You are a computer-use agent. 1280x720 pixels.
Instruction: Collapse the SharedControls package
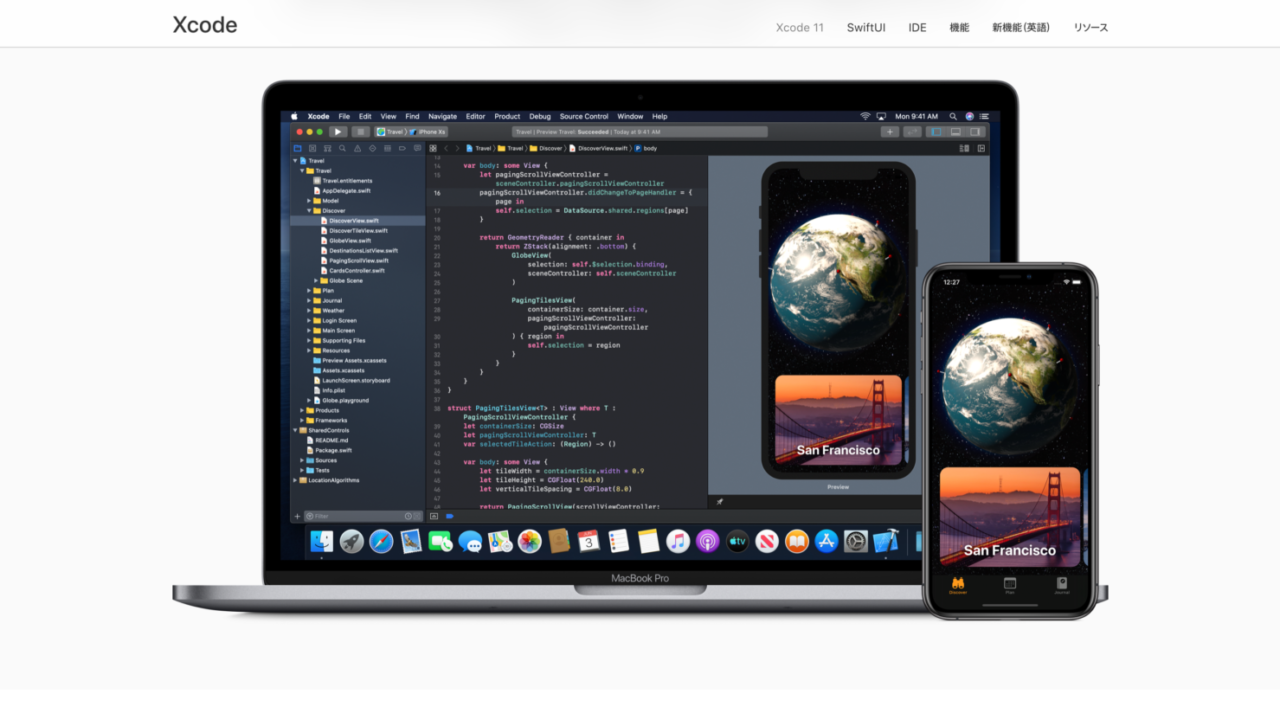296,430
